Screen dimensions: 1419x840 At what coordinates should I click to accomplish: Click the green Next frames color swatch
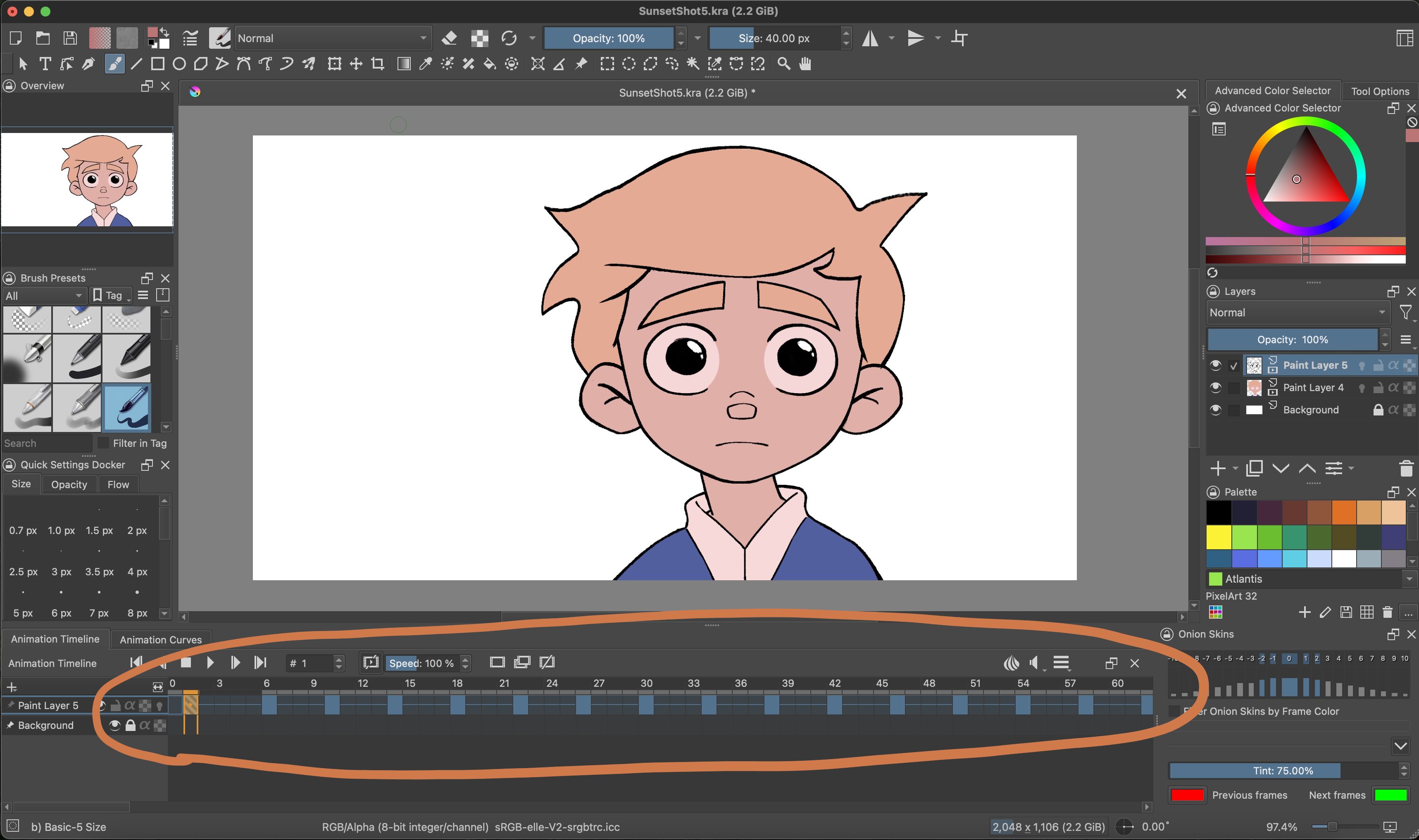pos(1390,795)
